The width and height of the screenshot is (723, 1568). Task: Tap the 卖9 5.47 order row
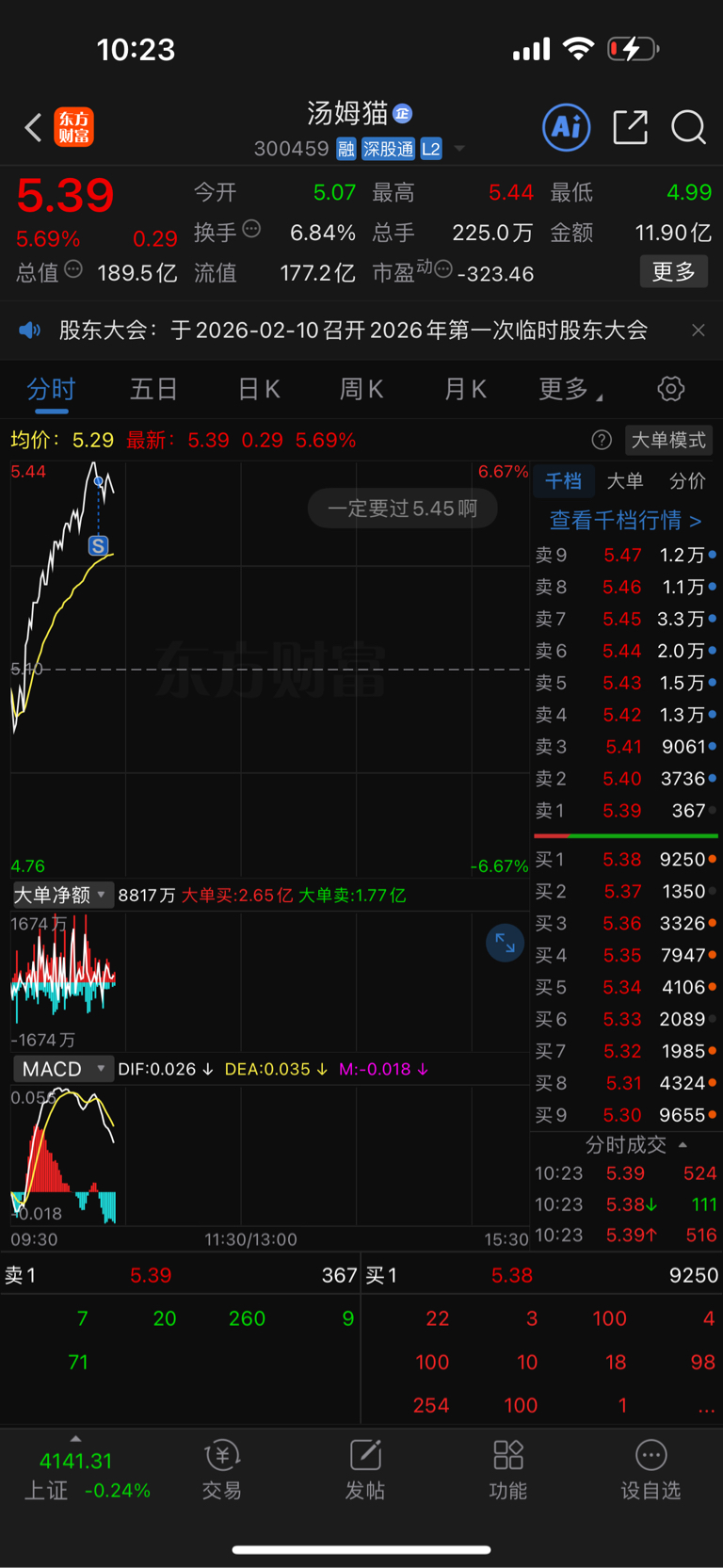pos(626,556)
